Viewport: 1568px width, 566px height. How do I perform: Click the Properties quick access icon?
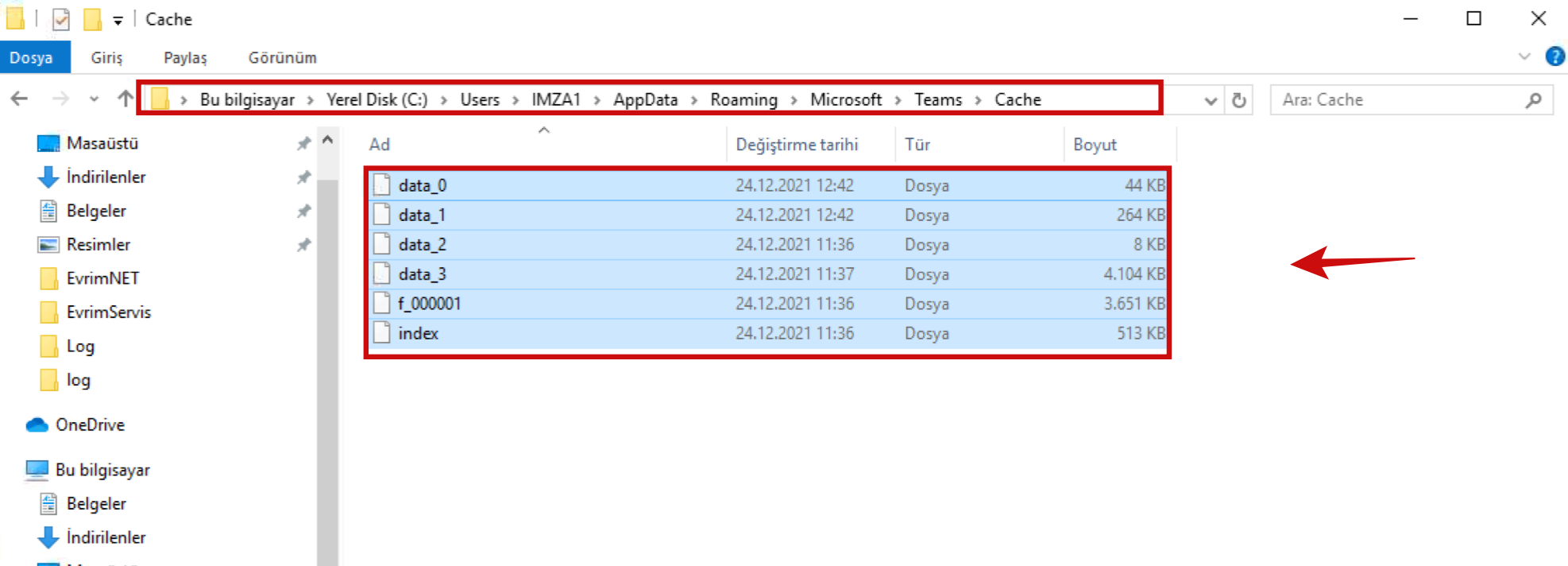pyautogui.click(x=61, y=19)
